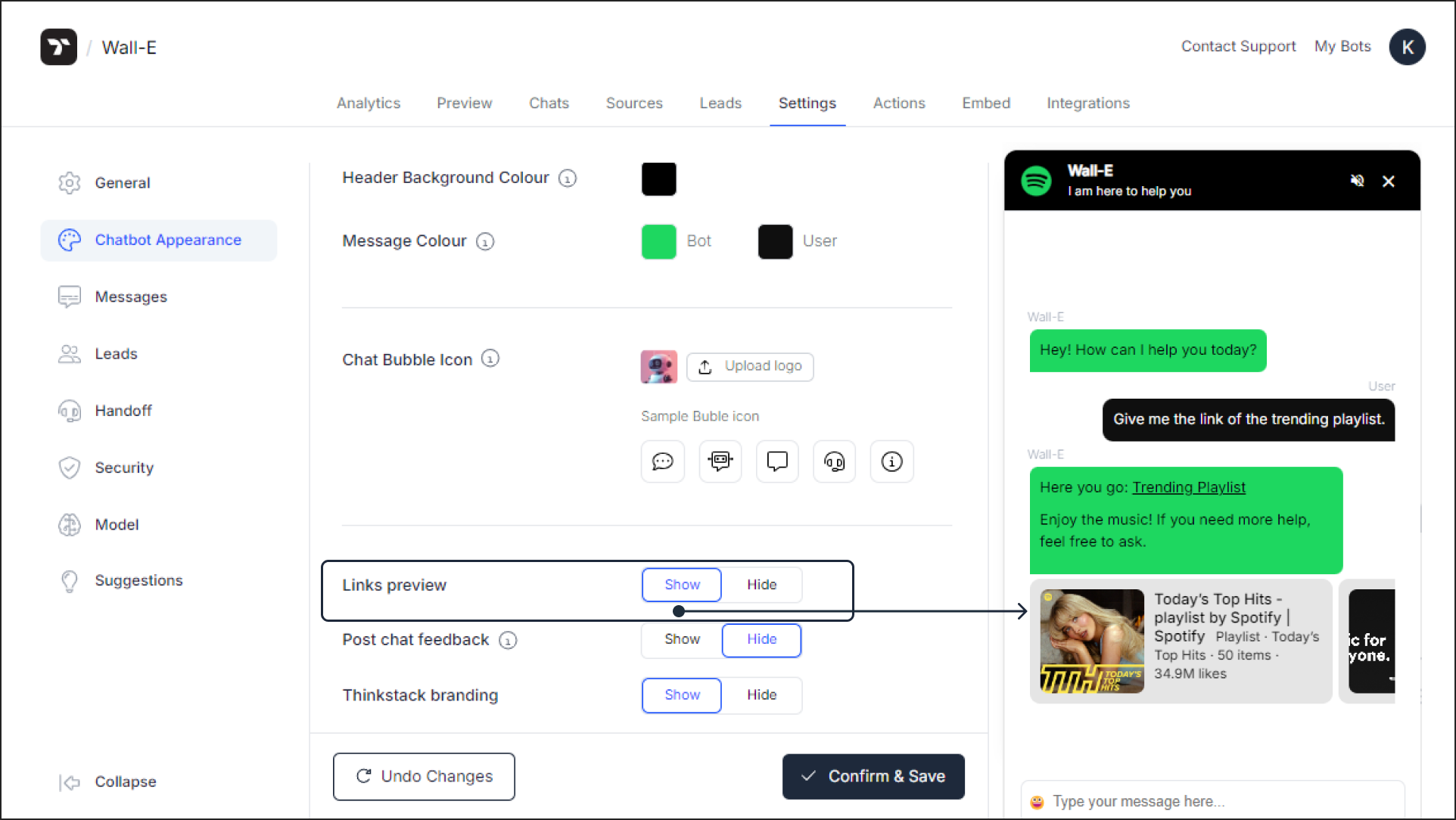1456x820 pixels.
Task: Click the General settings sidebar icon
Action: point(69,184)
